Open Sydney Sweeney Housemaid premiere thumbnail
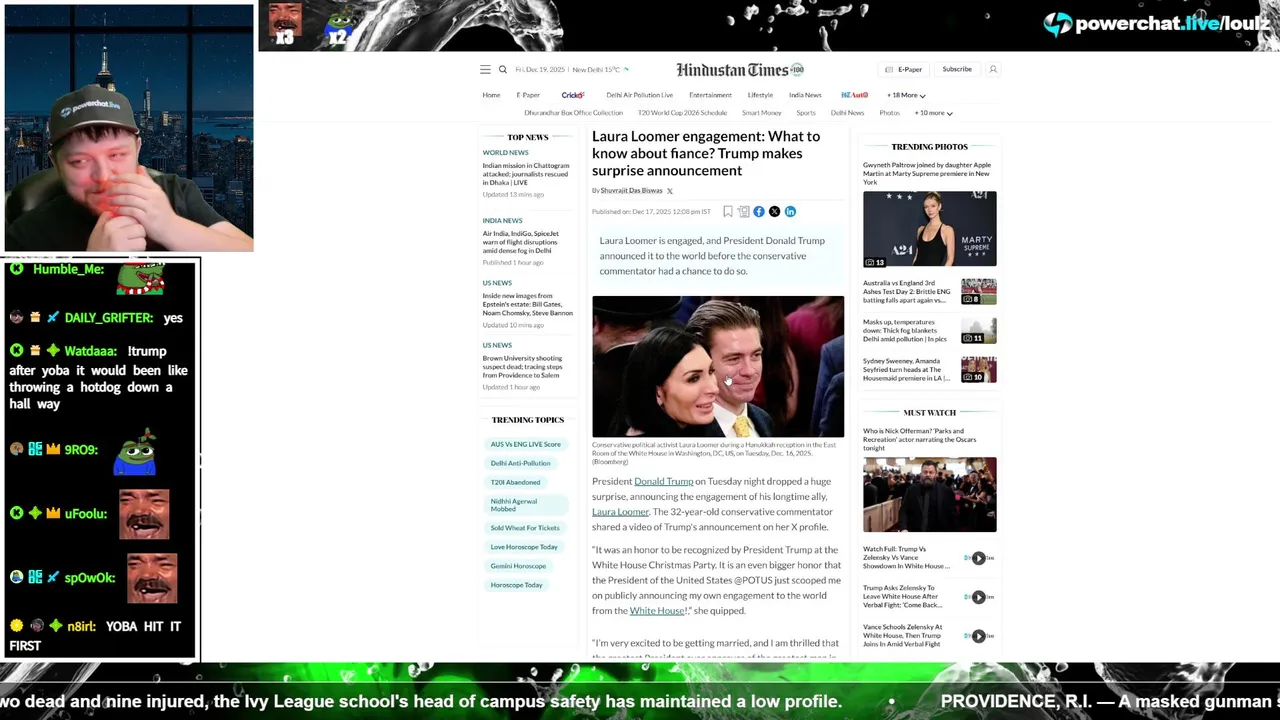 [x=979, y=369]
